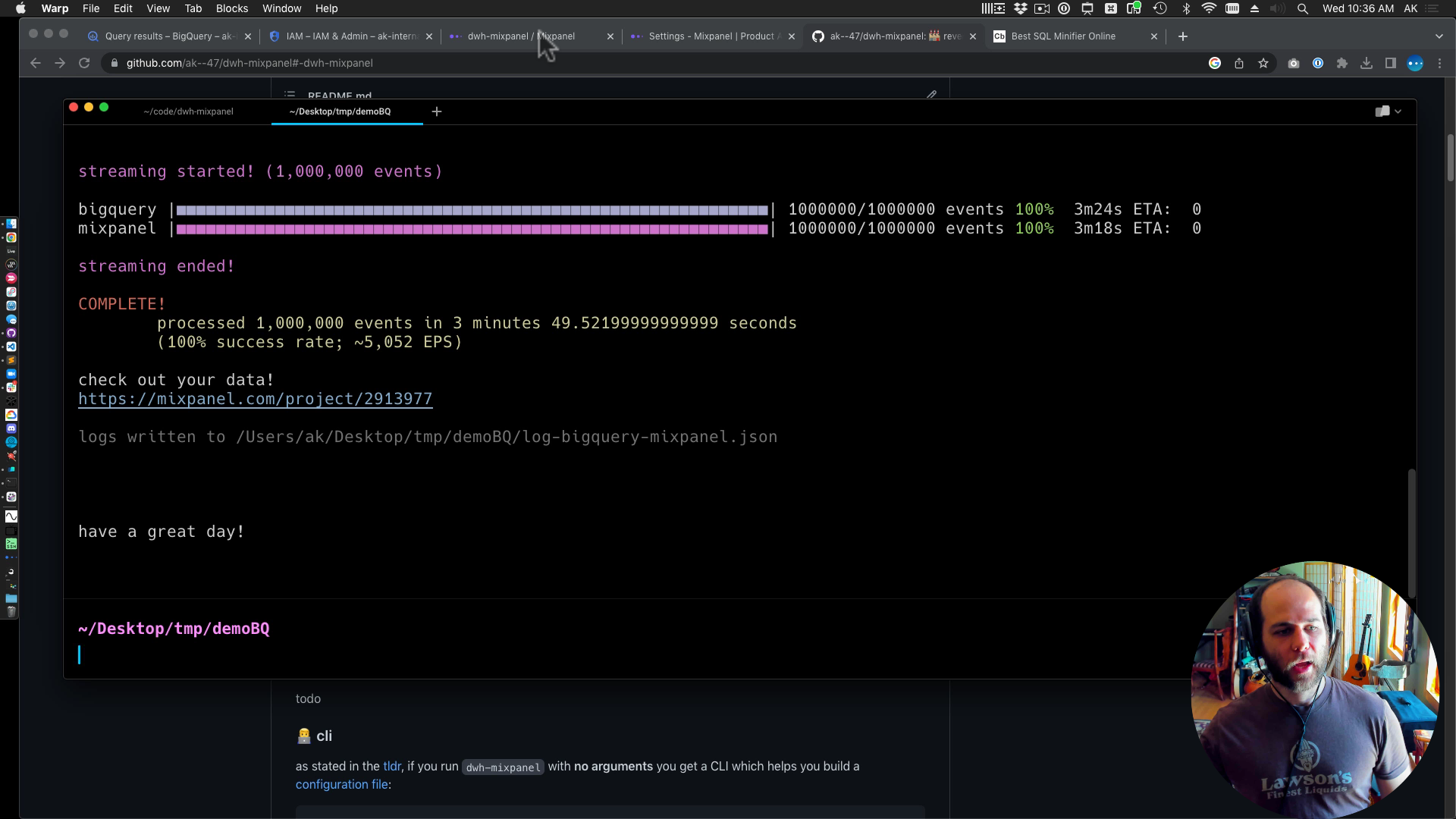Select the browser back navigation icon
Image resolution: width=1456 pixels, height=819 pixels.
point(35,63)
